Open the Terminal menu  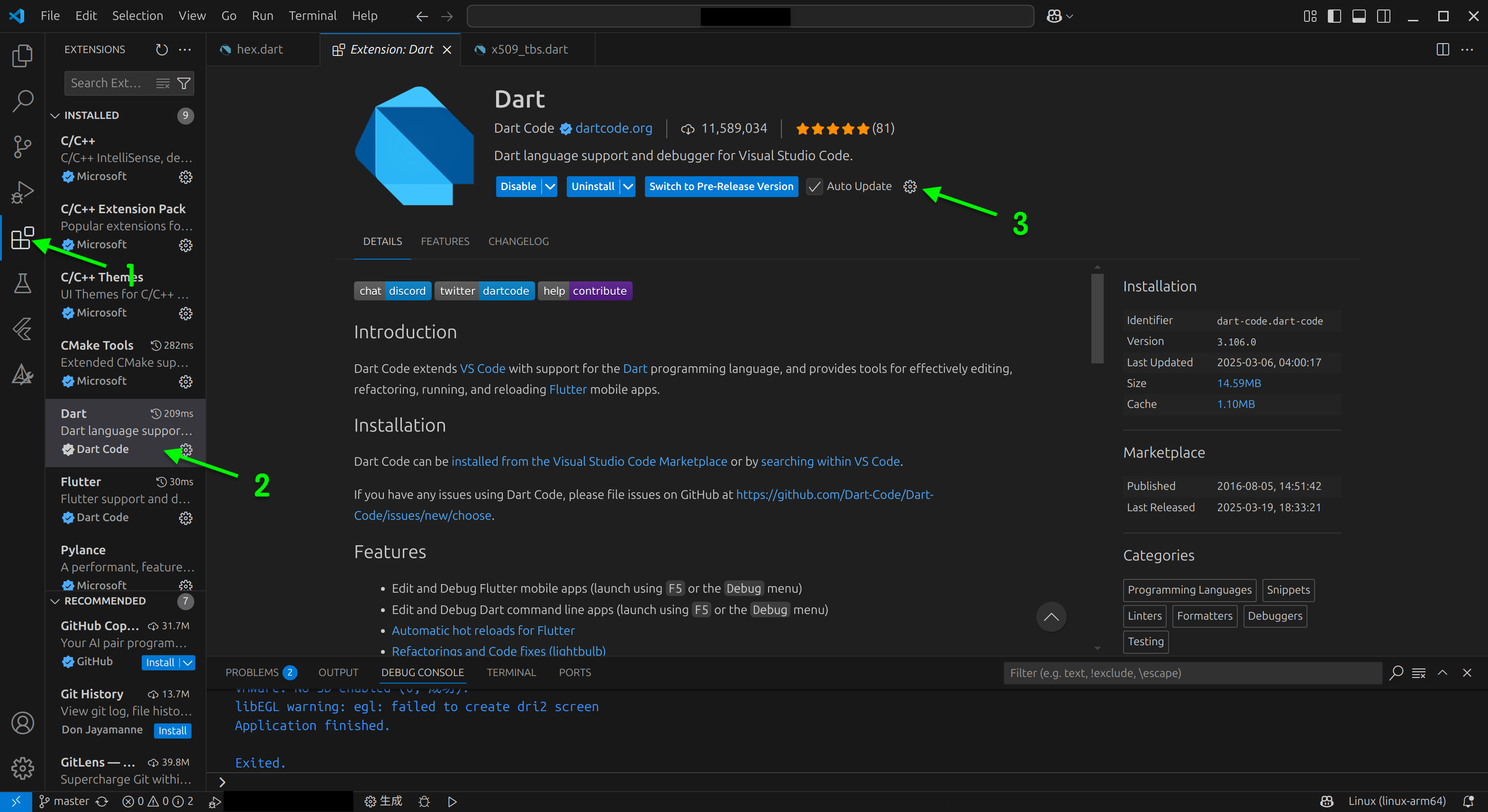[312, 16]
